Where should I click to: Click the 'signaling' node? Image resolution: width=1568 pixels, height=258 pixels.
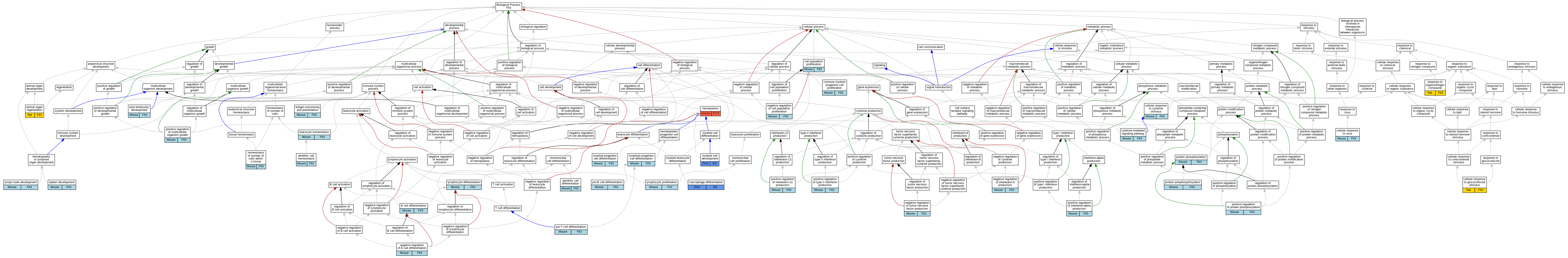click(x=880, y=65)
